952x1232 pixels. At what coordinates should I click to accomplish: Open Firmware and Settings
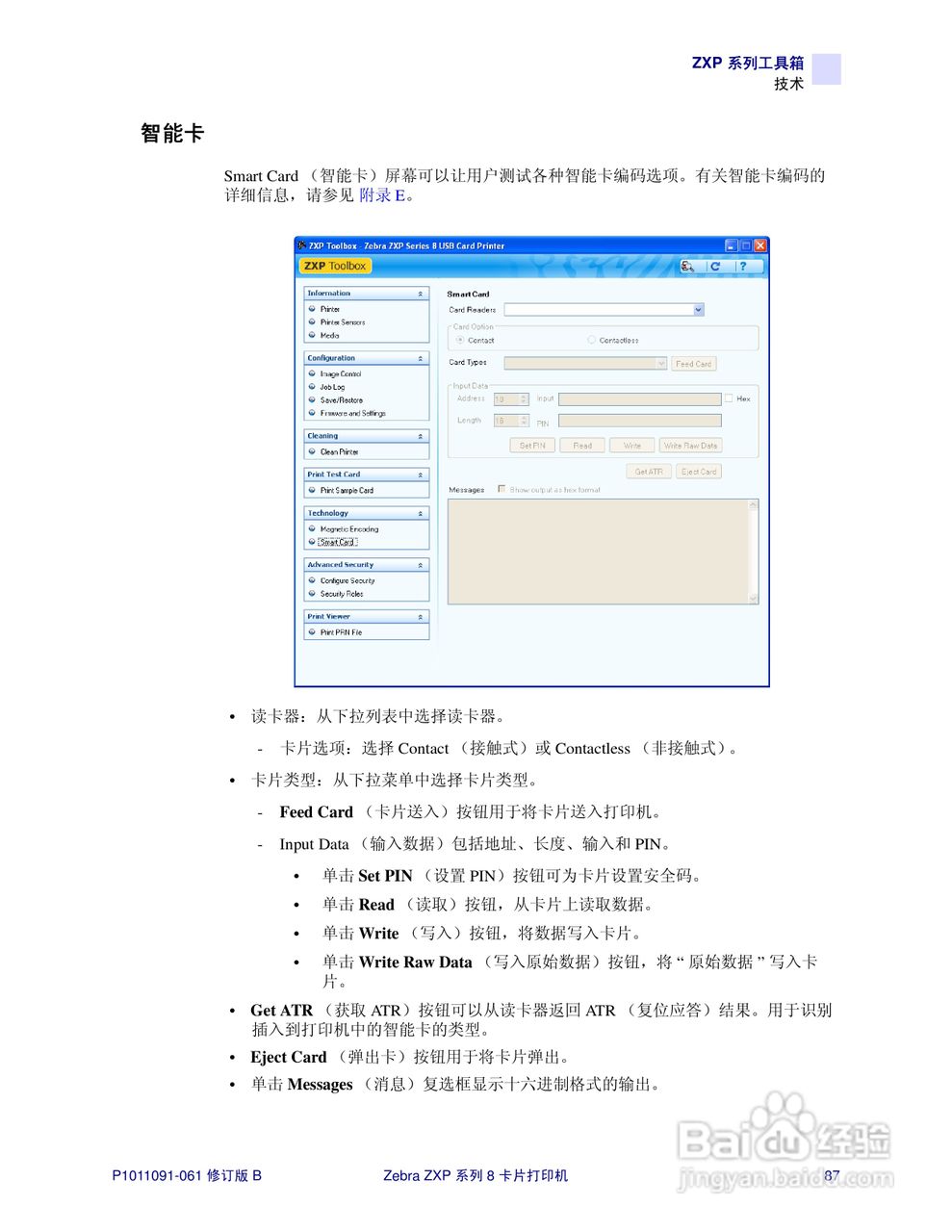pos(353,413)
